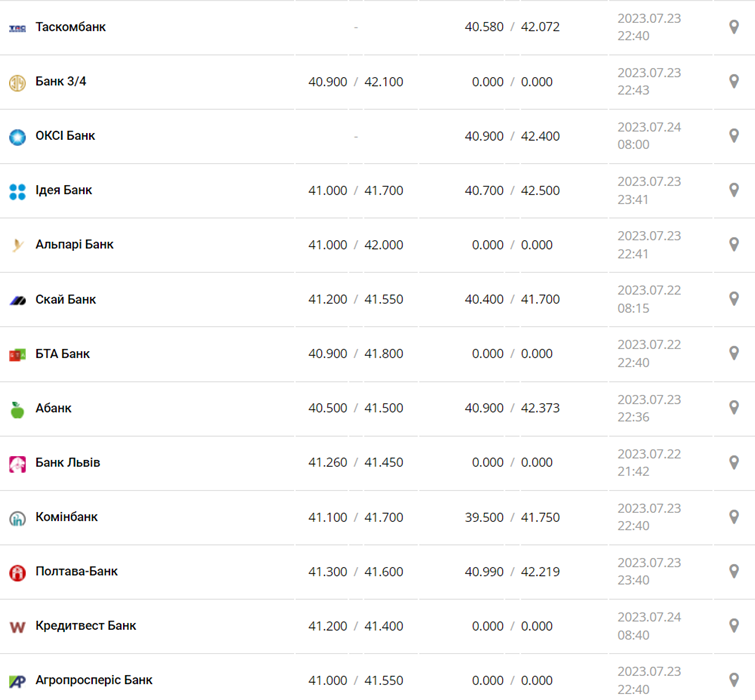
Task: Open location marker for Банк 3/4
Action: 733,82
